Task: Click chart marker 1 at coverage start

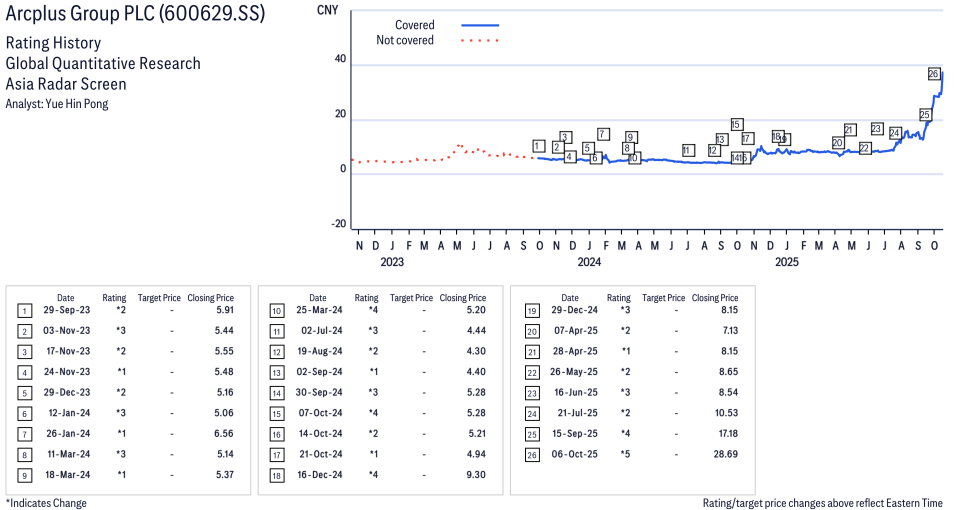Action: (538, 146)
